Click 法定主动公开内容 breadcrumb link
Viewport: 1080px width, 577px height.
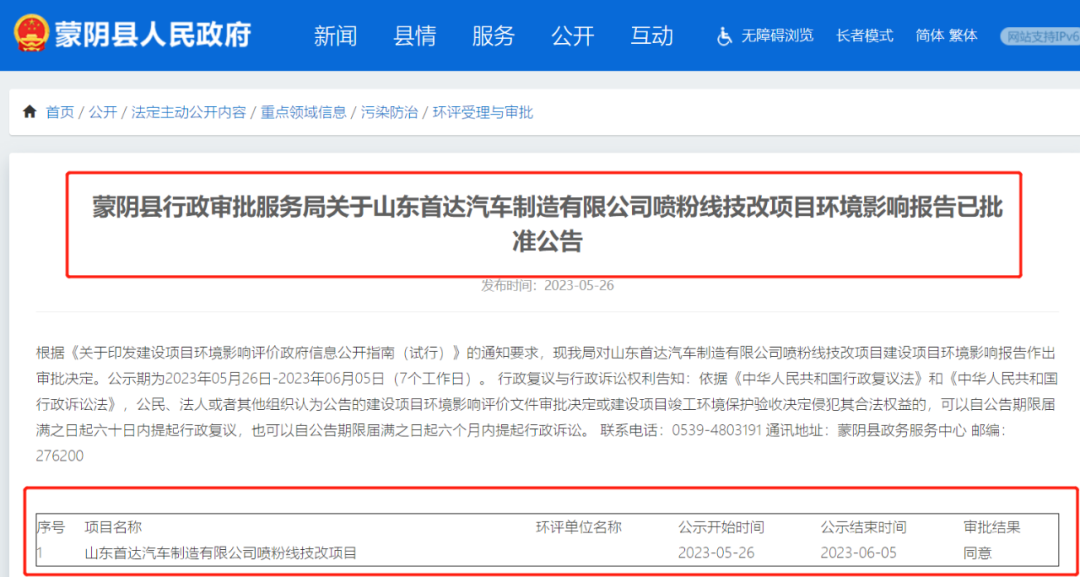click(188, 112)
